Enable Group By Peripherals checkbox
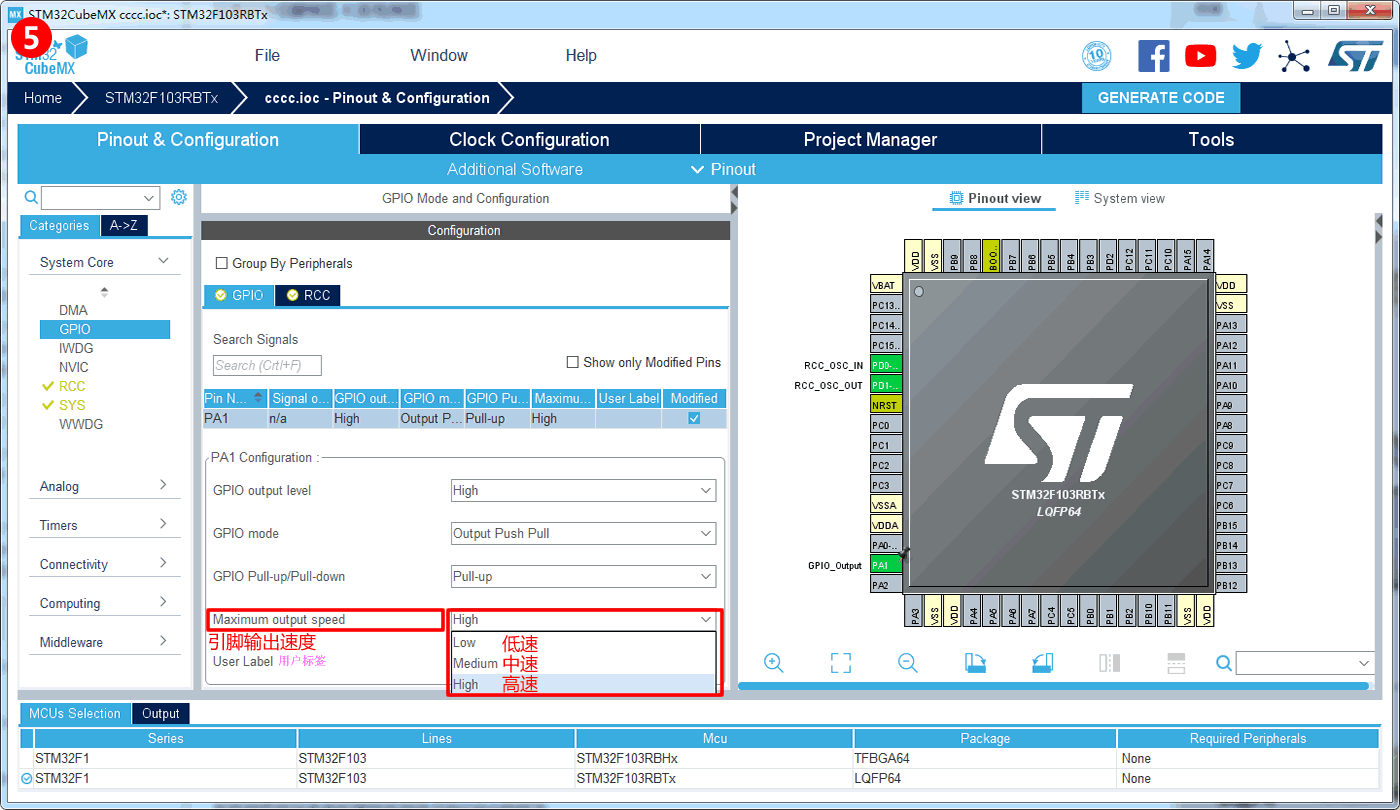Screen dimensions: 1400x810 pos(222,264)
